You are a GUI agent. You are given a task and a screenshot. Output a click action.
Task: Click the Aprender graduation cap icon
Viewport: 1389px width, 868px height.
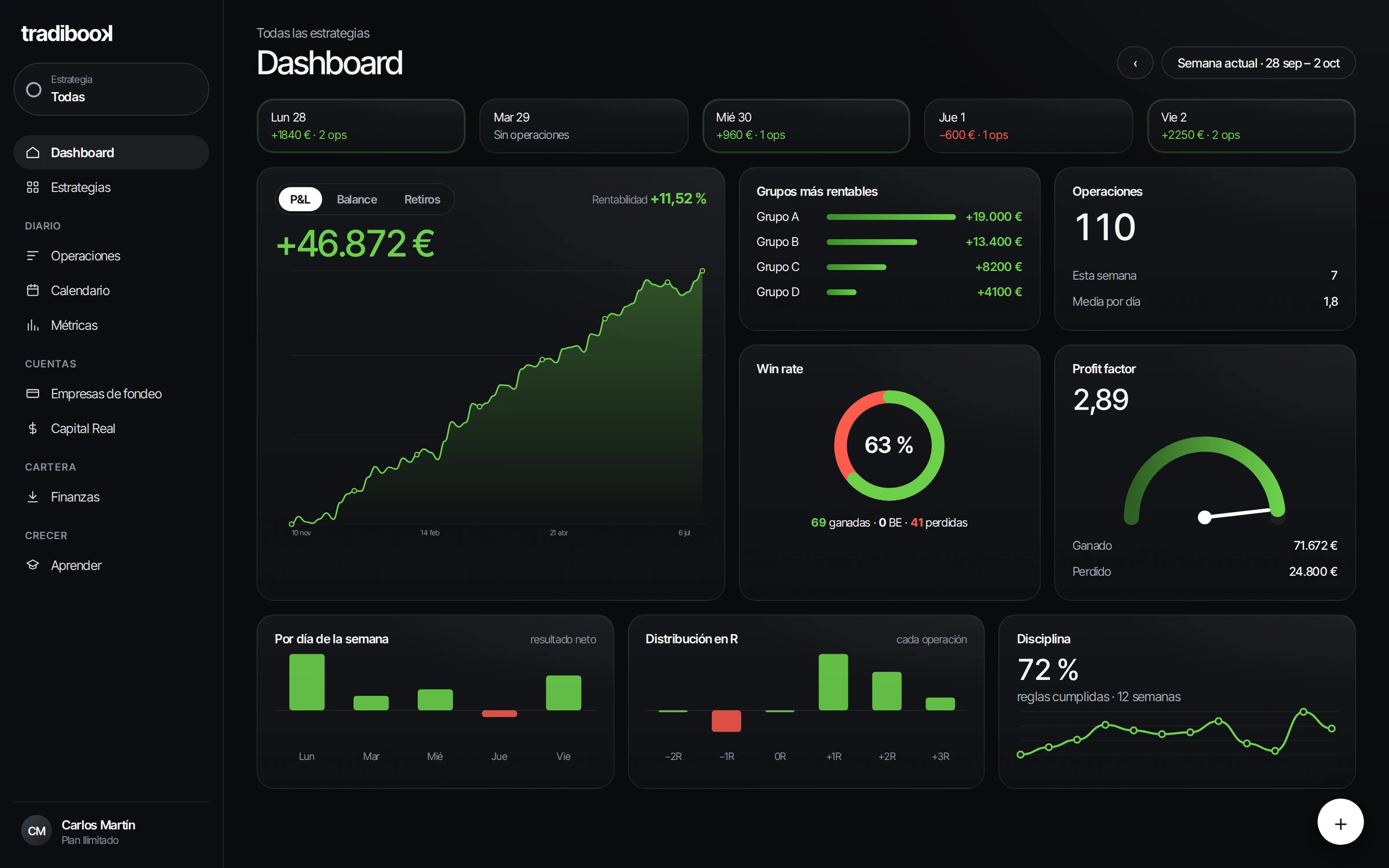point(33,565)
